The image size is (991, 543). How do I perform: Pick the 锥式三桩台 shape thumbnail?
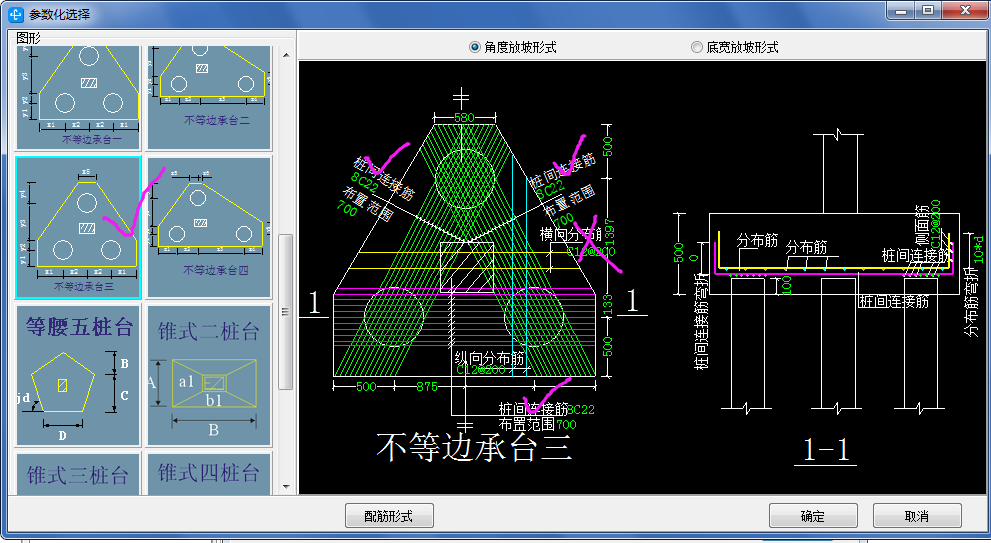tap(78, 473)
